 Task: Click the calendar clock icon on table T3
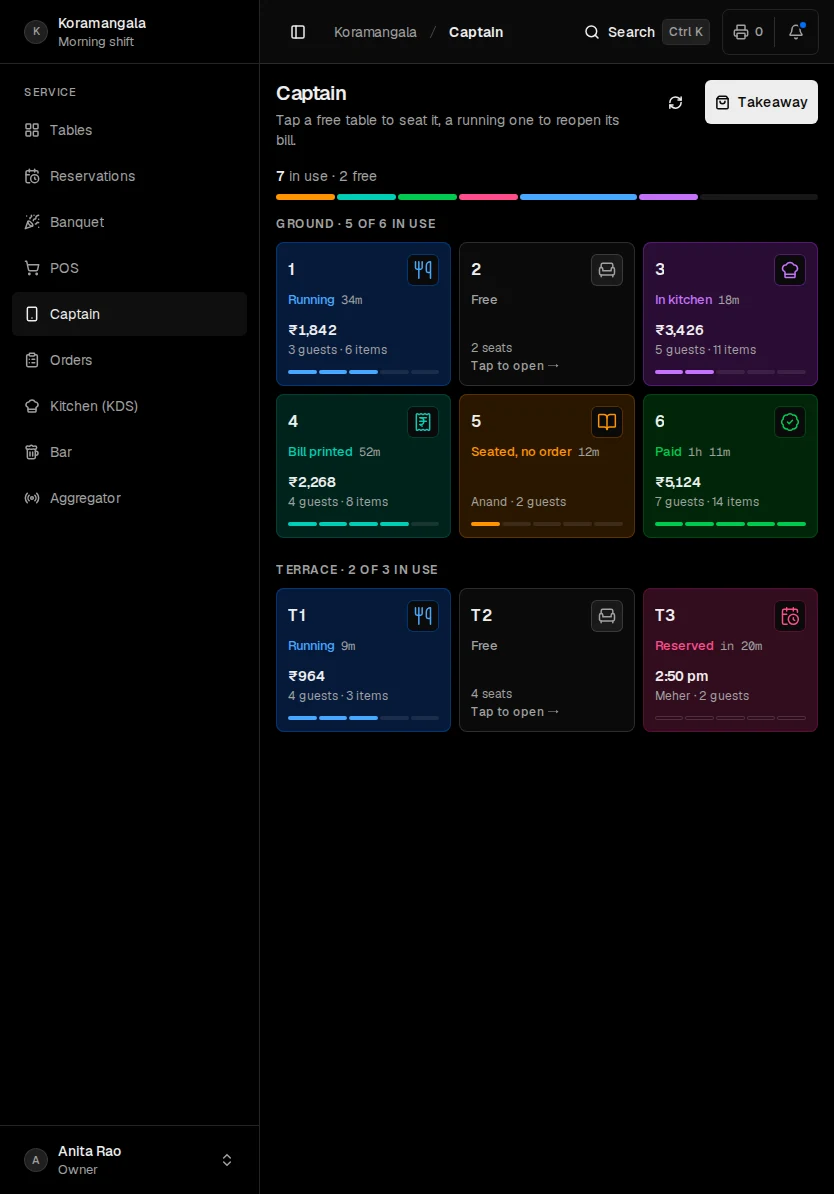coord(790,615)
